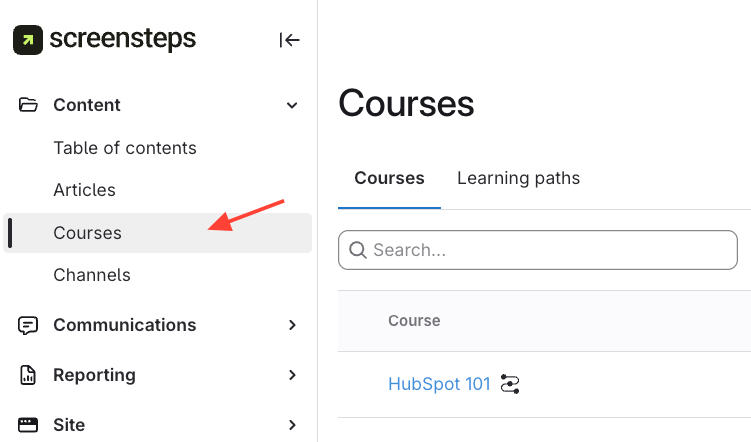Focus the courses Search input field
Image resolution: width=751 pixels, height=442 pixels.
(x=550, y=250)
